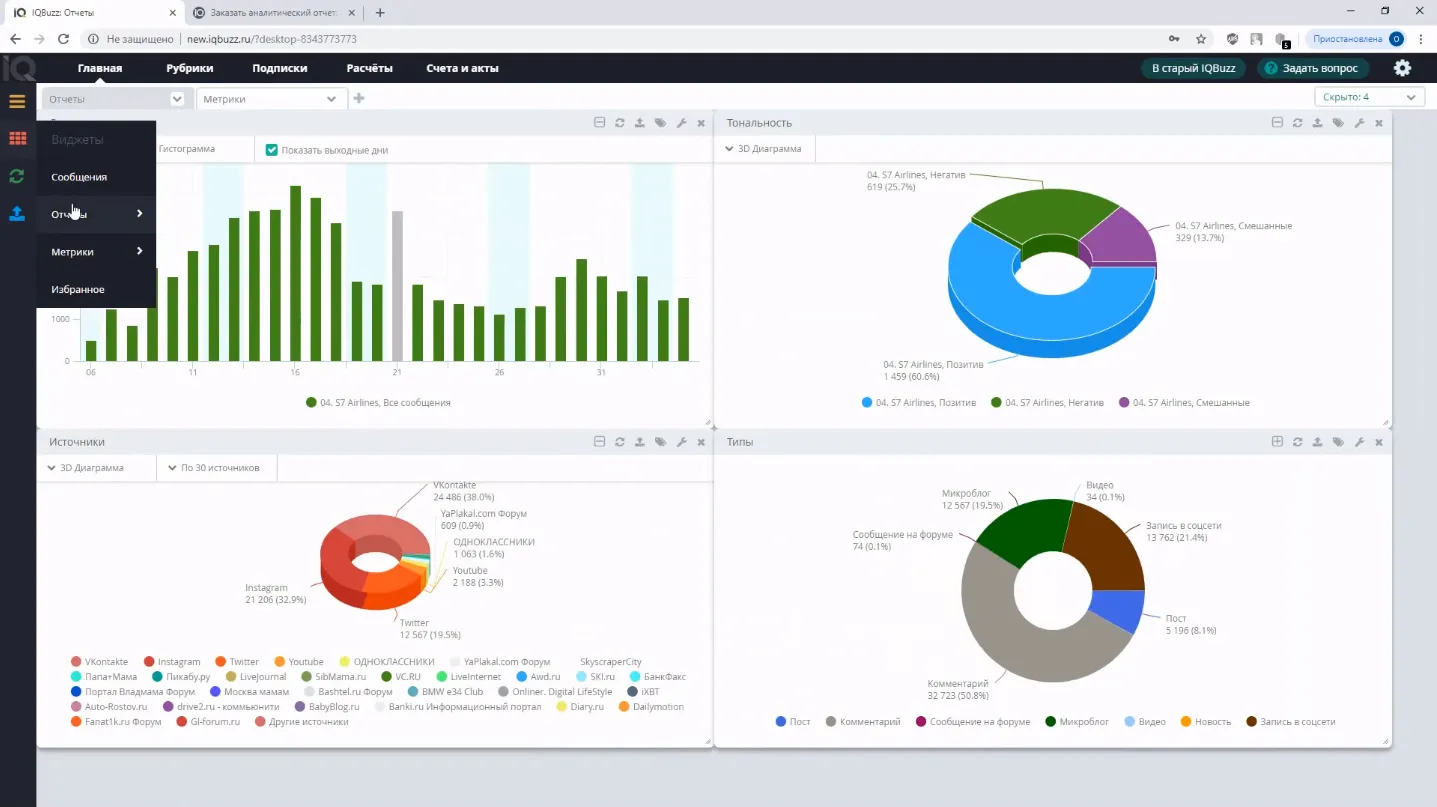This screenshot has height=807, width=1437.
Task: Click the blue upload icon in sidebar
Action: click(17, 213)
